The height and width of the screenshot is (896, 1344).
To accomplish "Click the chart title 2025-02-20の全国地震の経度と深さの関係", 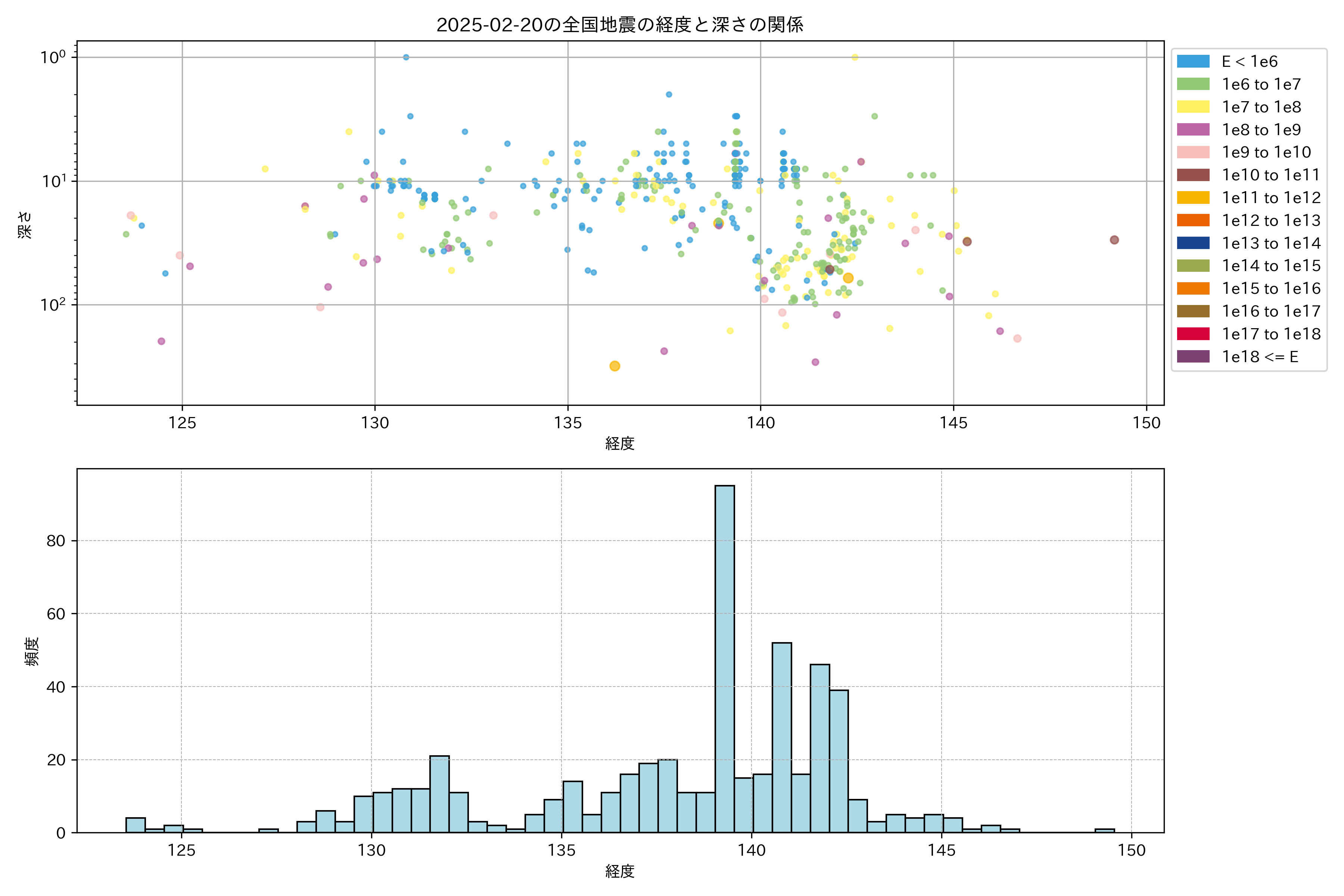I will point(620,25).
